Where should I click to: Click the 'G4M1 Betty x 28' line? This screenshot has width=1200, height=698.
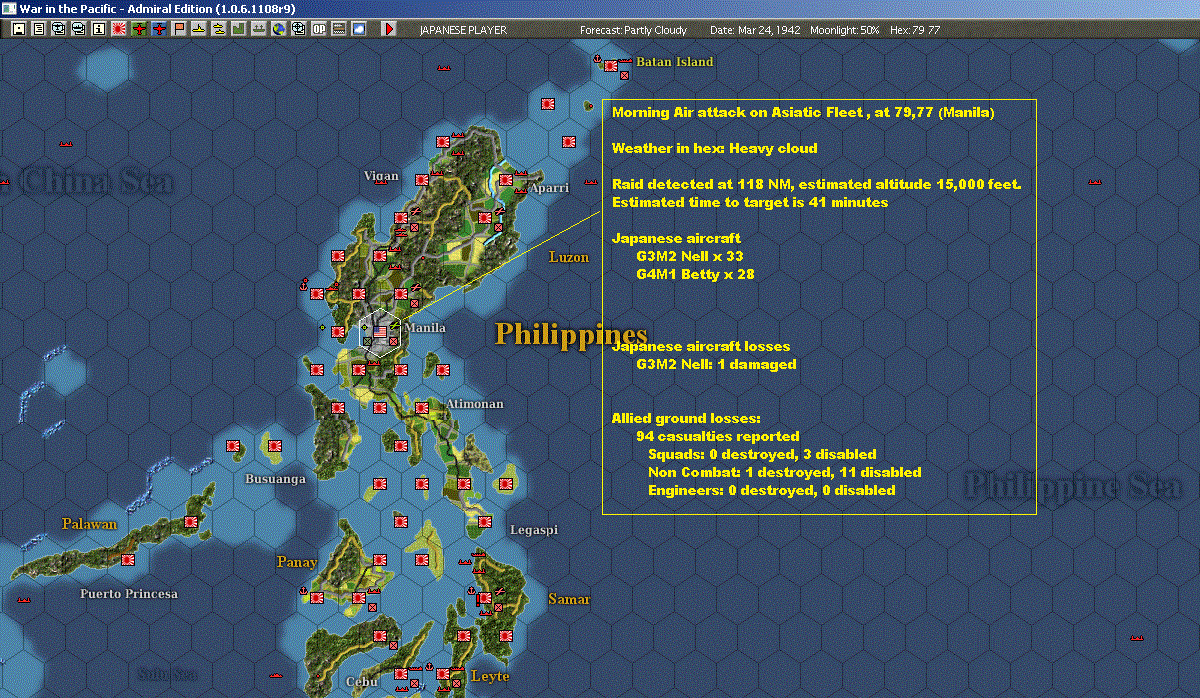click(x=695, y=274)
